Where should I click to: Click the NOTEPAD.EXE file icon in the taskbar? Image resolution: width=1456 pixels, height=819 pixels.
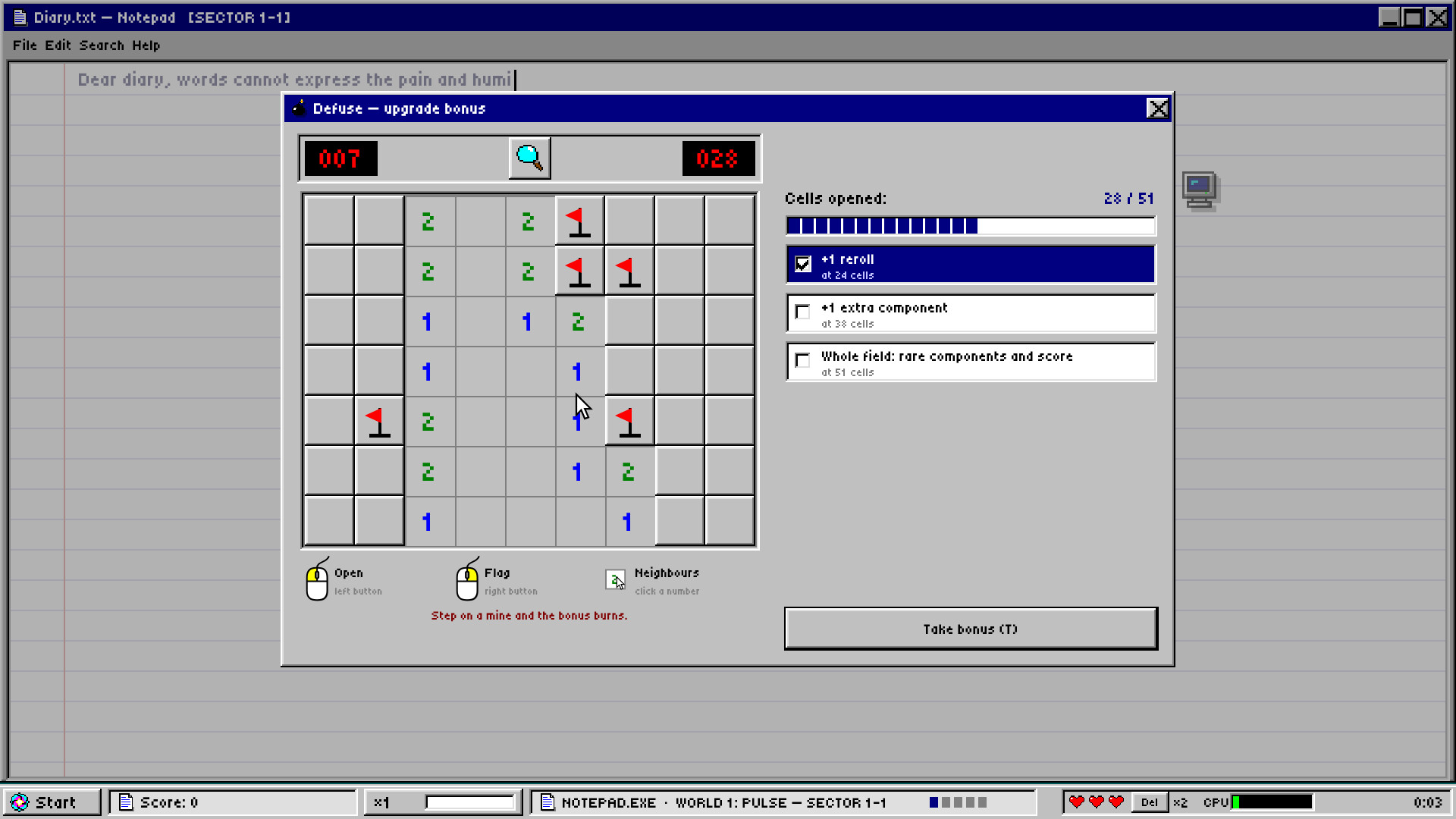pyautogui.click(x=547, y=802)
